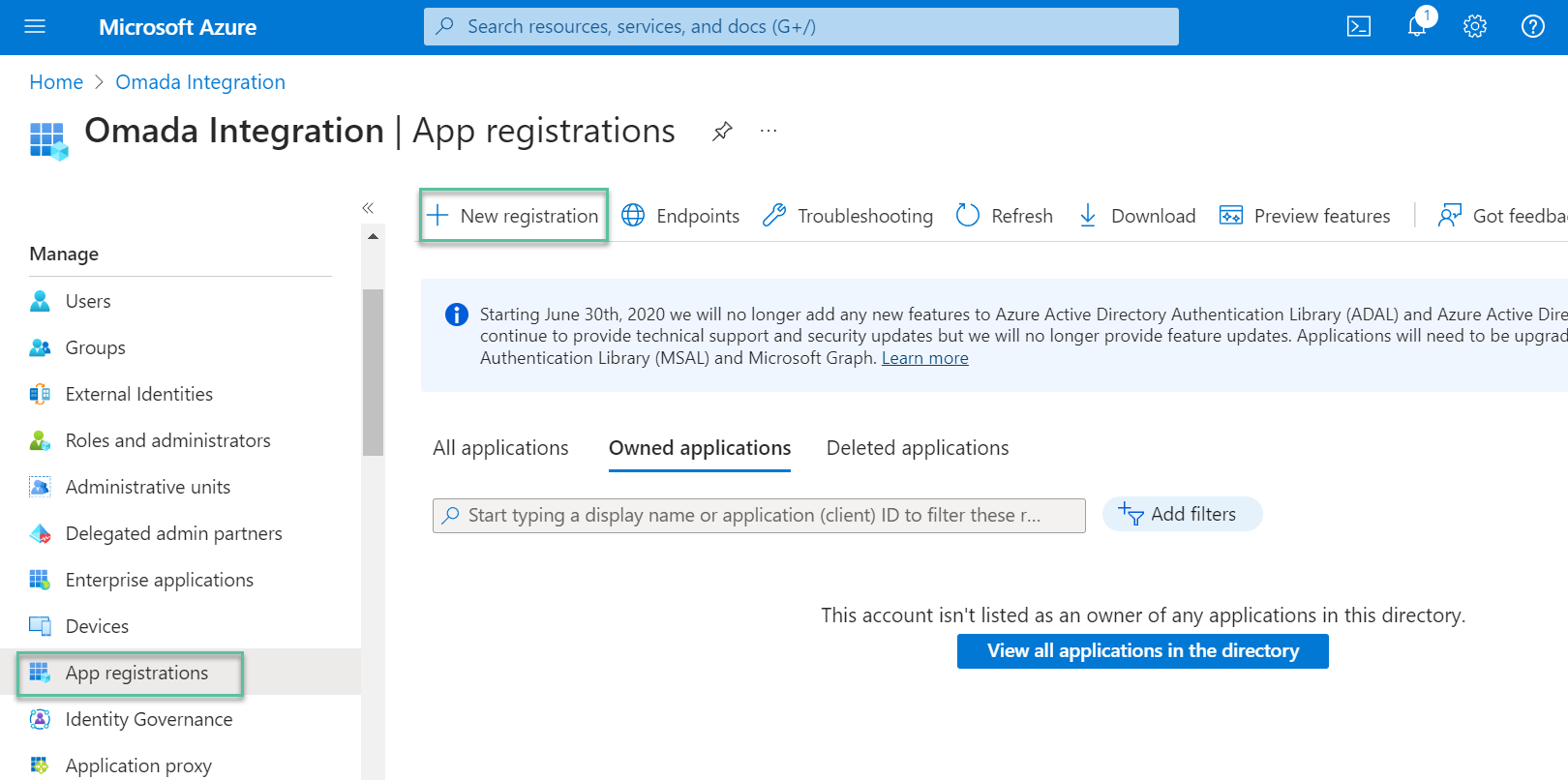
Task: Start a New registration
Action: [514, 216]
